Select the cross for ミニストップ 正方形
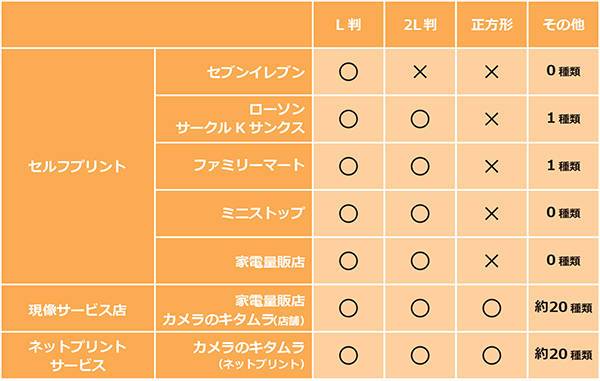600x381 pixels. coord(491,213)
